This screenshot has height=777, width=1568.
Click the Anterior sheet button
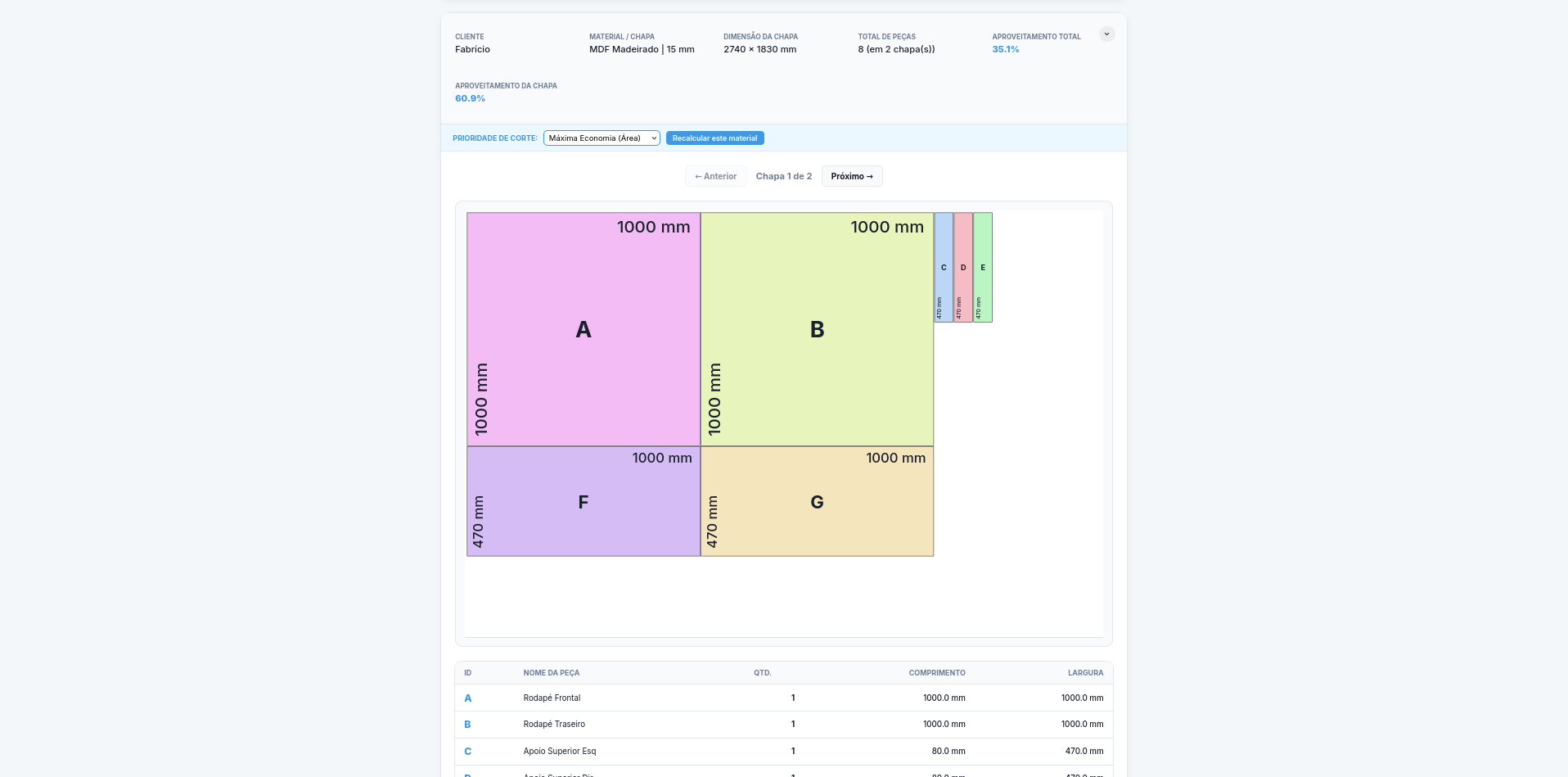coord(715,176)
